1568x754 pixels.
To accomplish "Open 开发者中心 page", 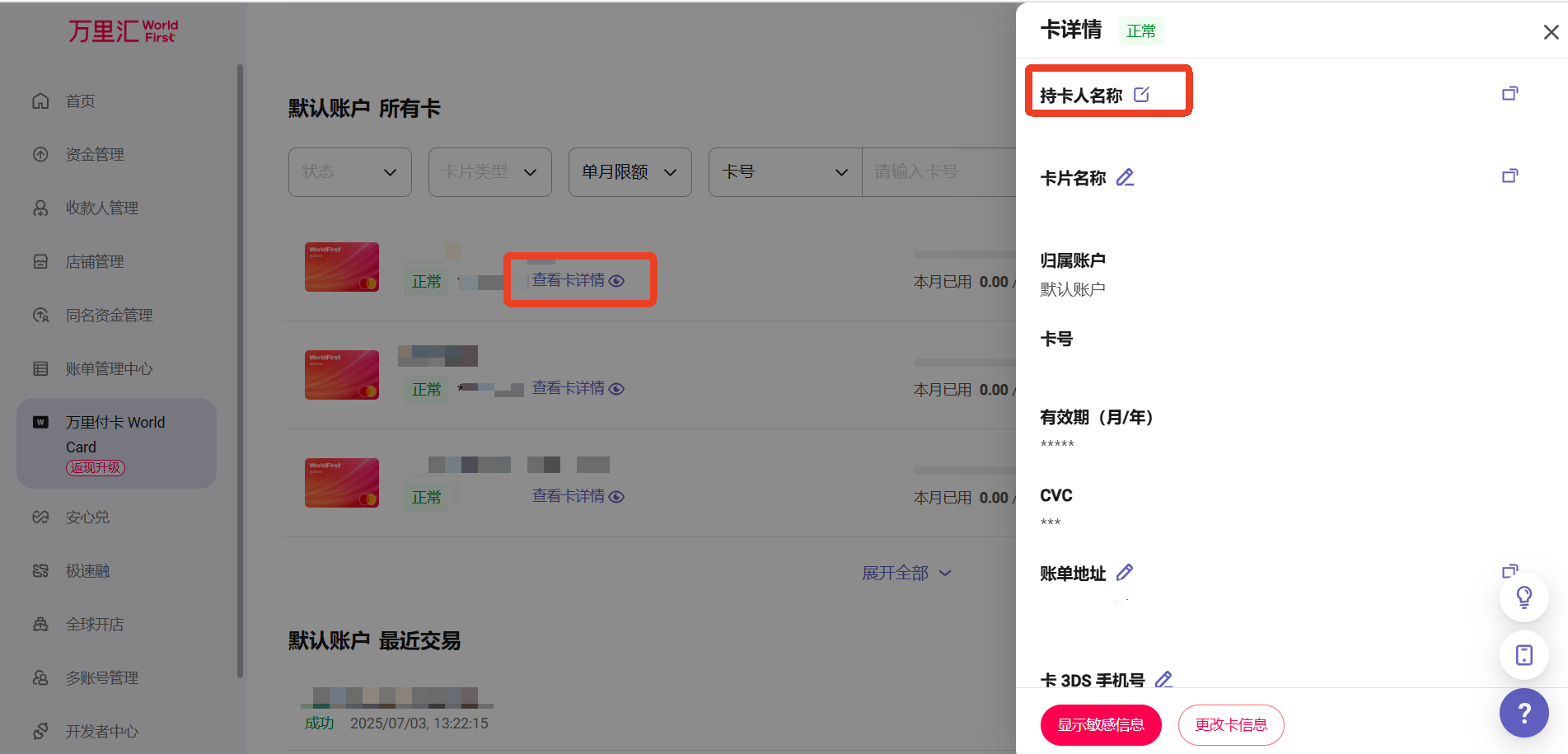I will [102, 732].
